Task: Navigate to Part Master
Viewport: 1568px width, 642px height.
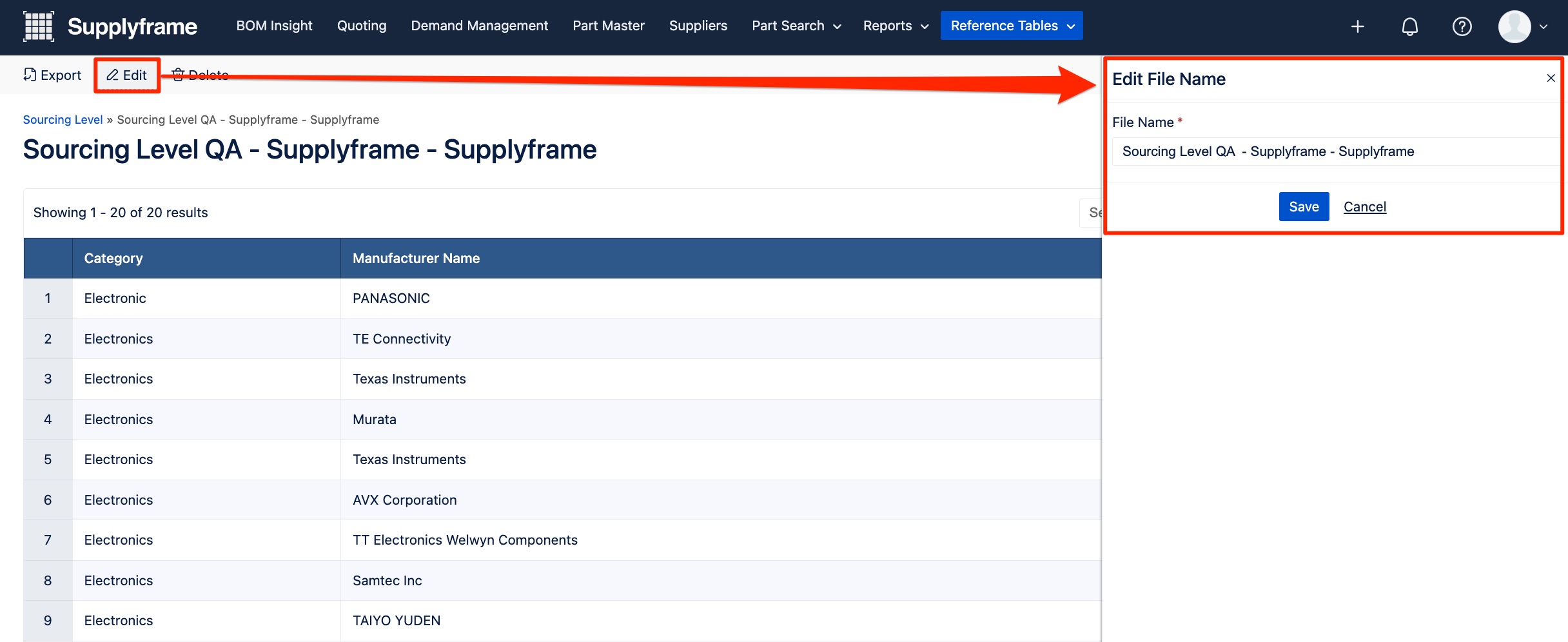Action: pyautogui.click(x=609, y=26)
